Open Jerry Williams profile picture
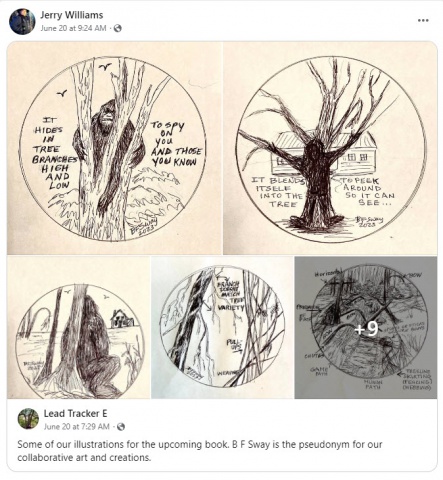The image size is (443, 480). point(22,21)
